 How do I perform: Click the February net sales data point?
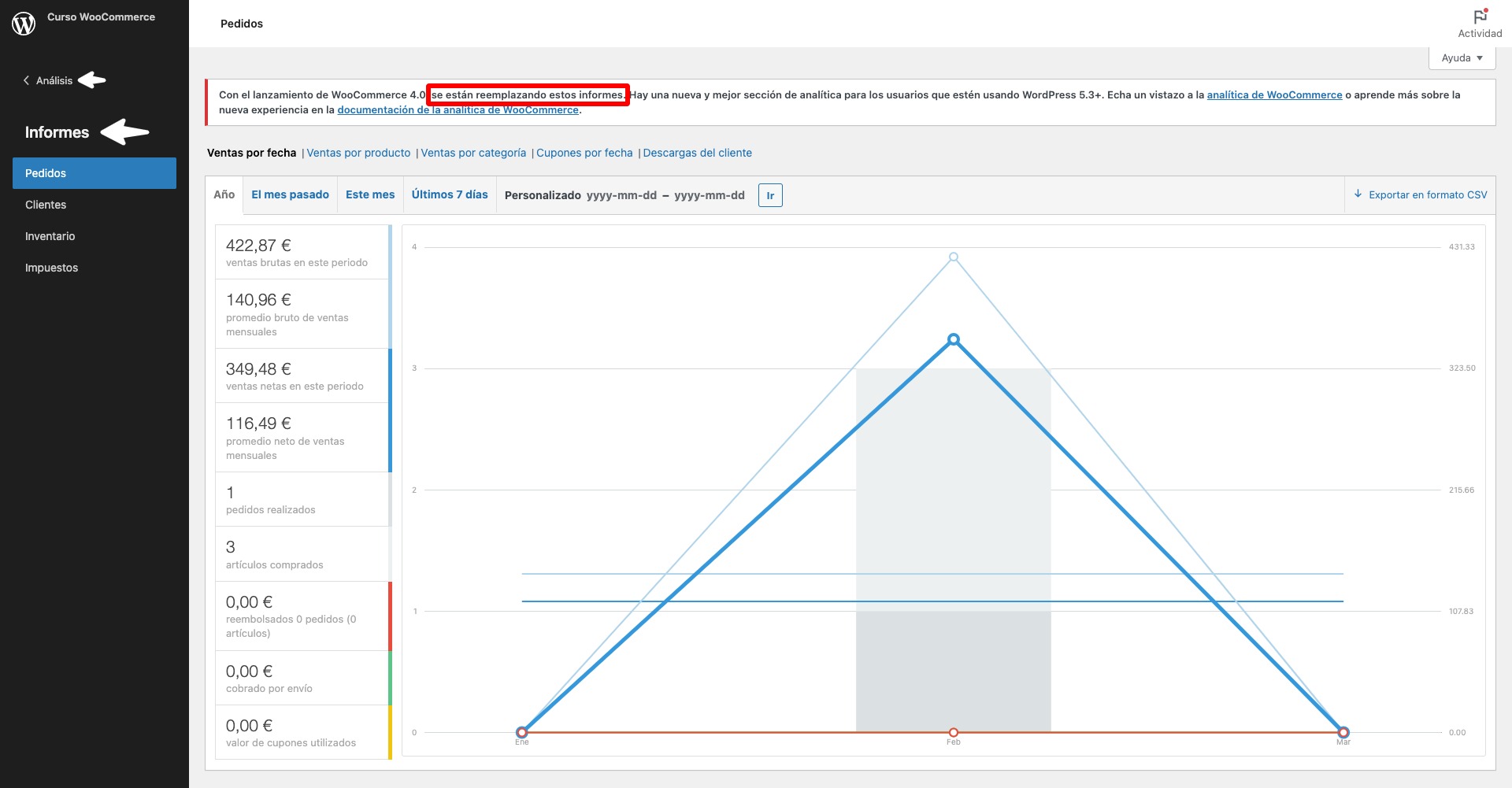953,339
